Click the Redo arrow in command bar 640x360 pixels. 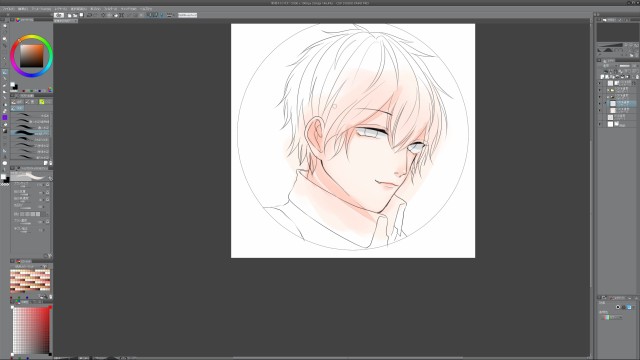pos(95,15)
